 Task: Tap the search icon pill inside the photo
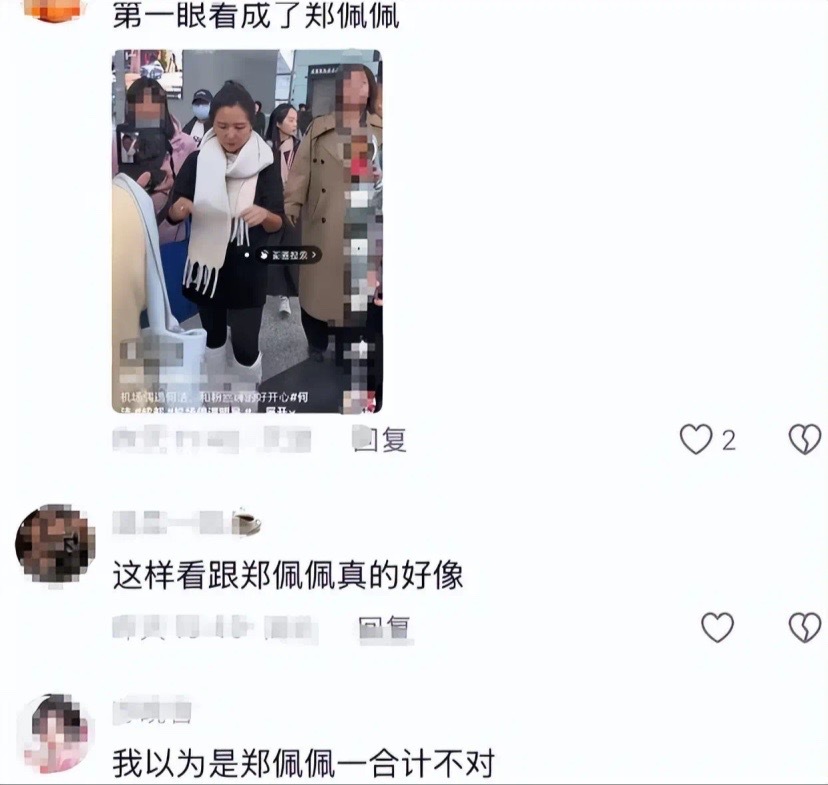tap(288, 255)
